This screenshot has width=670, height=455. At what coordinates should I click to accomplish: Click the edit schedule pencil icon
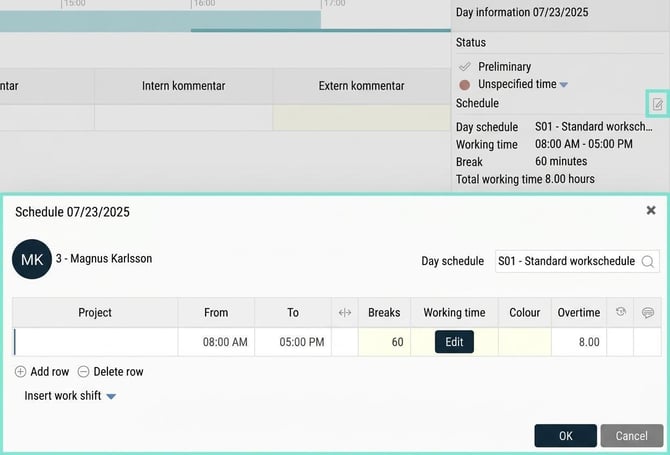(x=657, y=104)
